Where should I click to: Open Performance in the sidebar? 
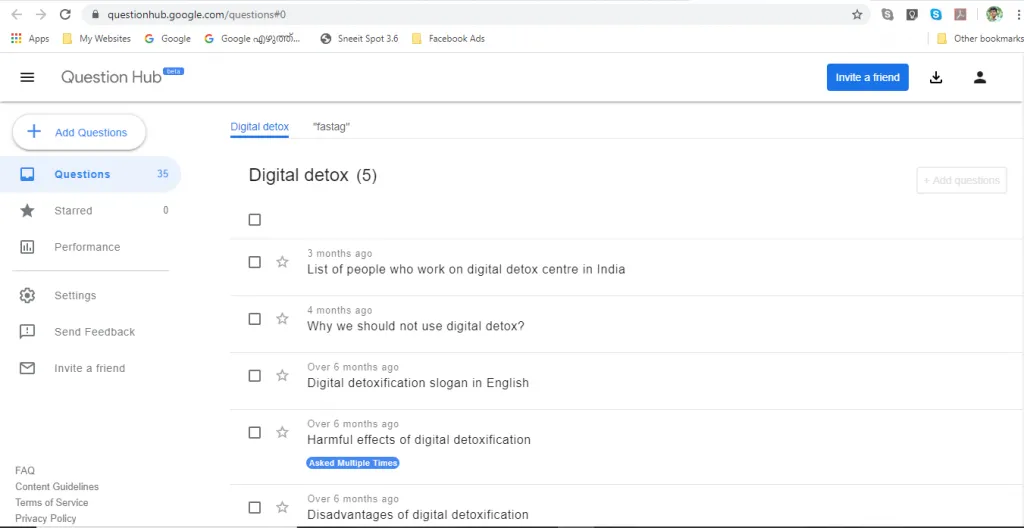[90, 247]
